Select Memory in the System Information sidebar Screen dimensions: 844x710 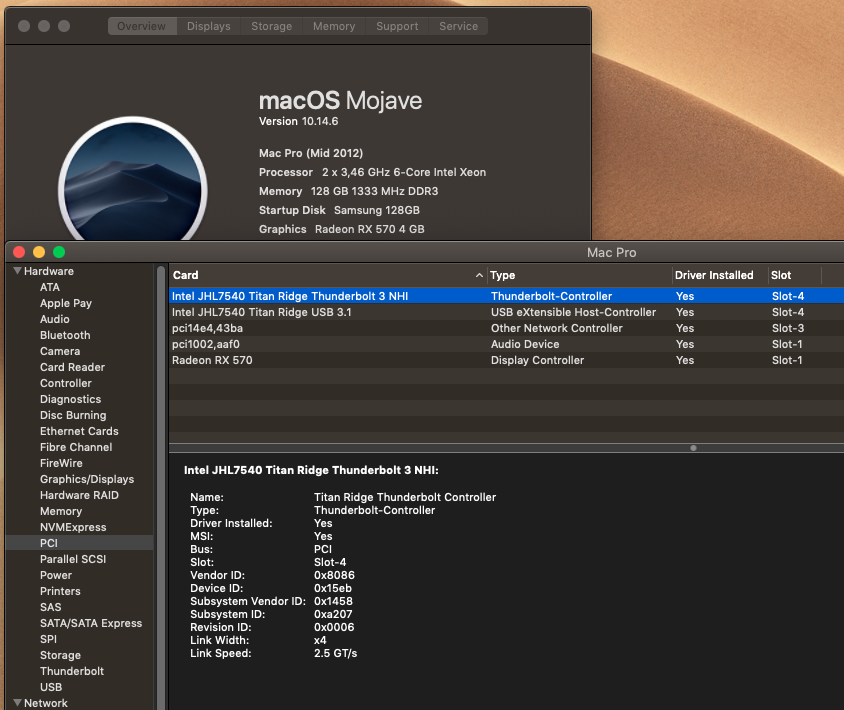[61, 511]
